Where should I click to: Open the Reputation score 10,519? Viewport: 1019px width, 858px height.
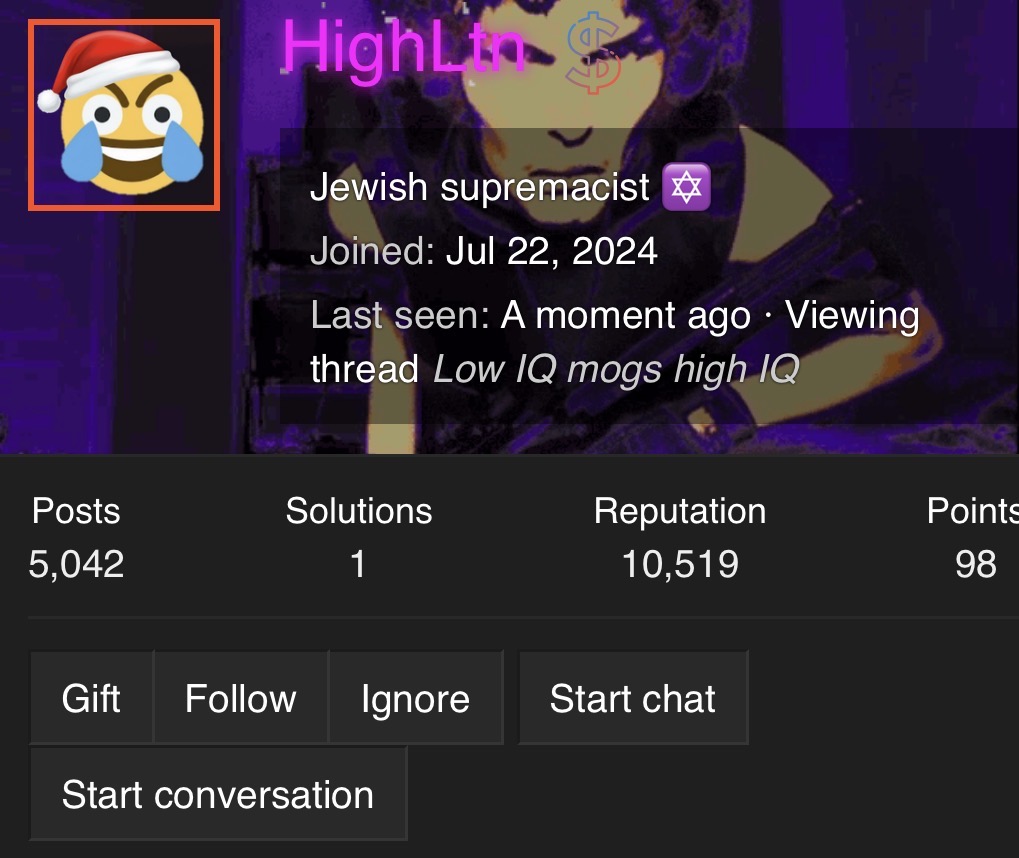680,564
